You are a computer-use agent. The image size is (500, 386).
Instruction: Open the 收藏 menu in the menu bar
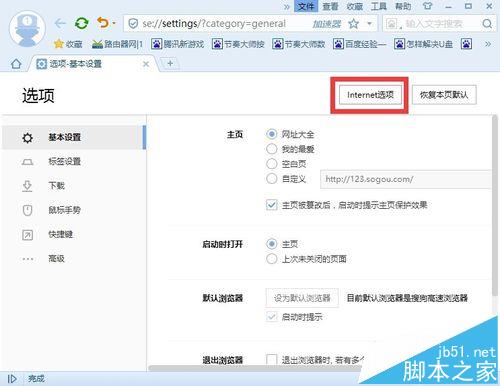355,6
